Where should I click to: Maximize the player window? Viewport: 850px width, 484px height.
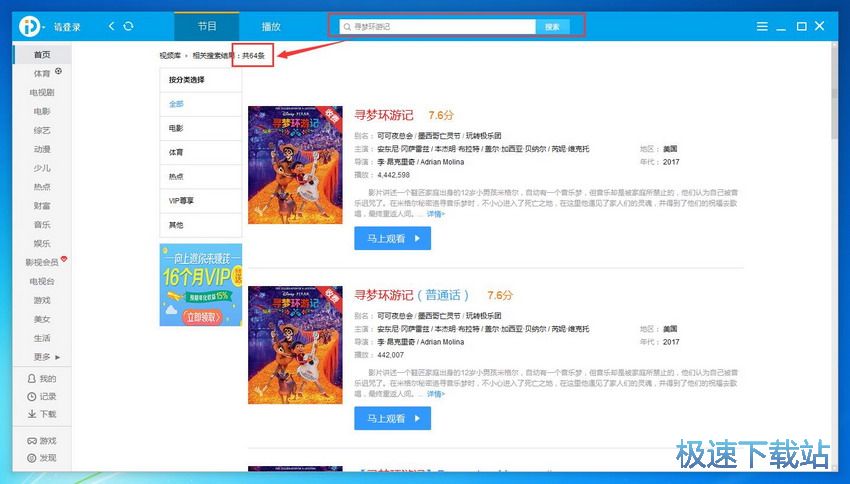tap(801, 26)
